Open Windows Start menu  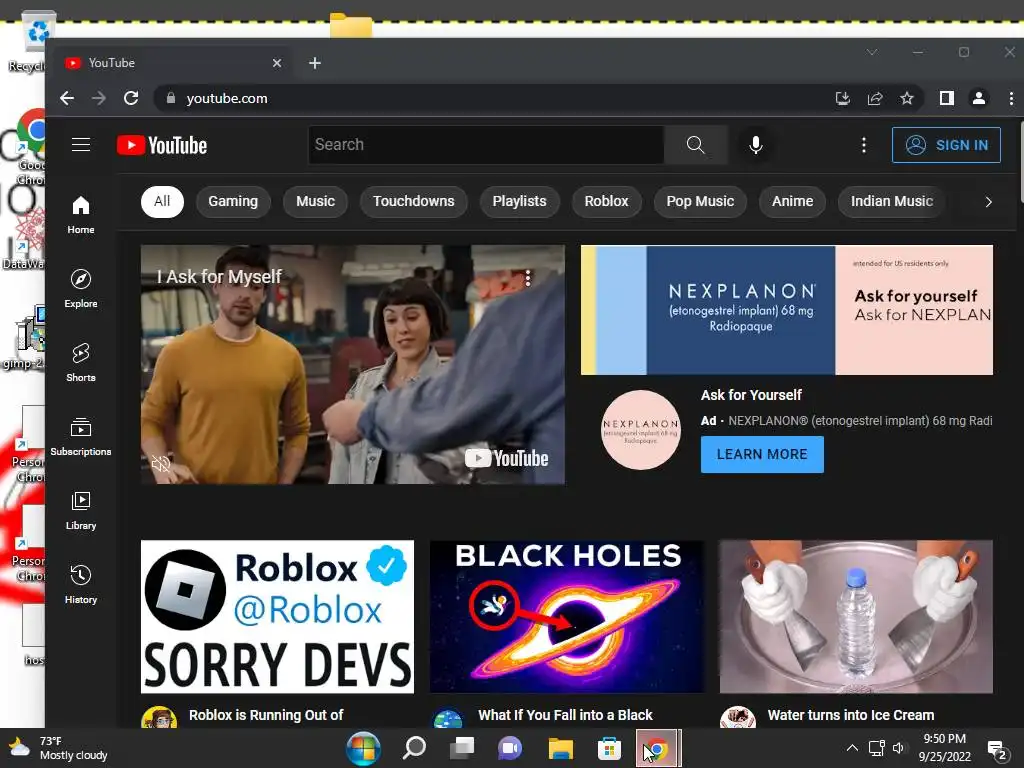click(363, 748)
